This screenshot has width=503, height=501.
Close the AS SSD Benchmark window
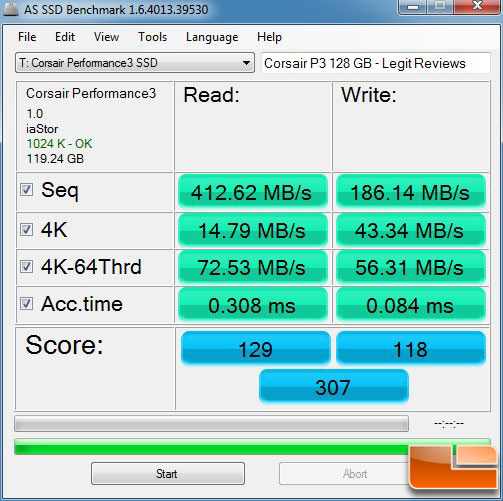(x=477, y=6)
